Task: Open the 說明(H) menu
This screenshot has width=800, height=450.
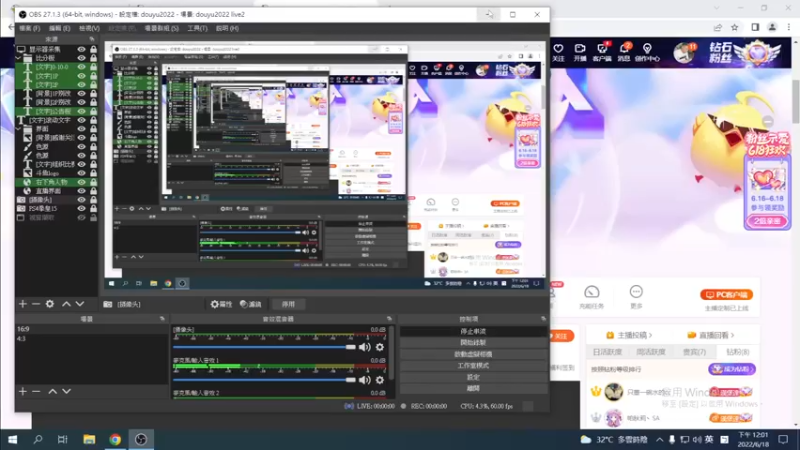Action: [x=227, y=29]
